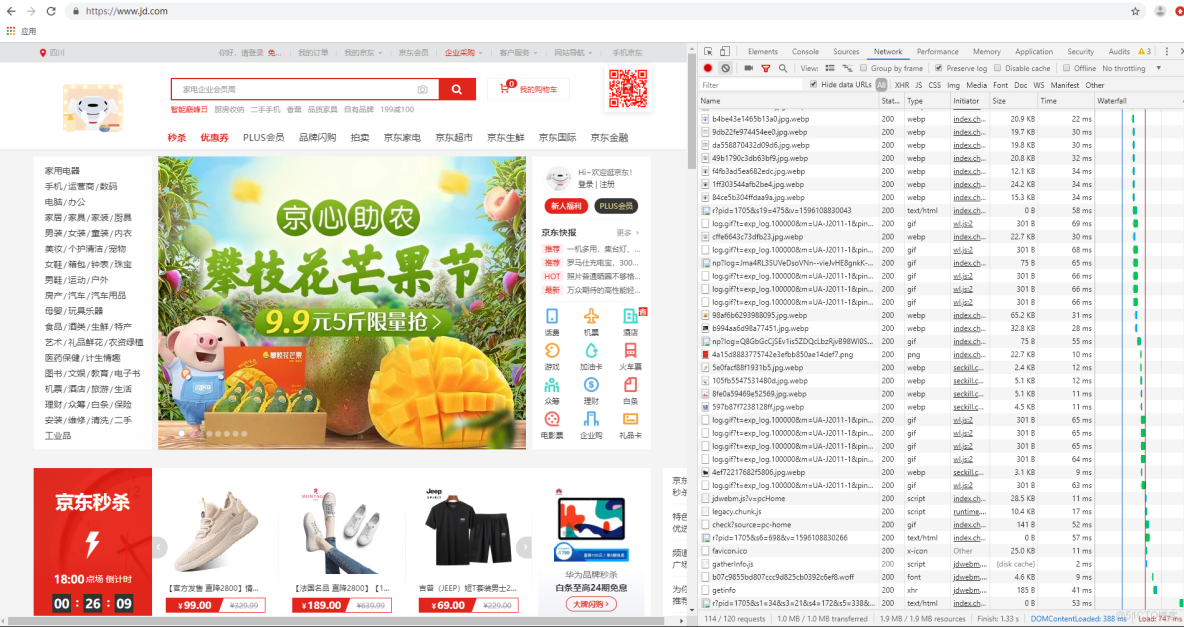Switch to the Console tab in DevTools

[x=805, y=51]
